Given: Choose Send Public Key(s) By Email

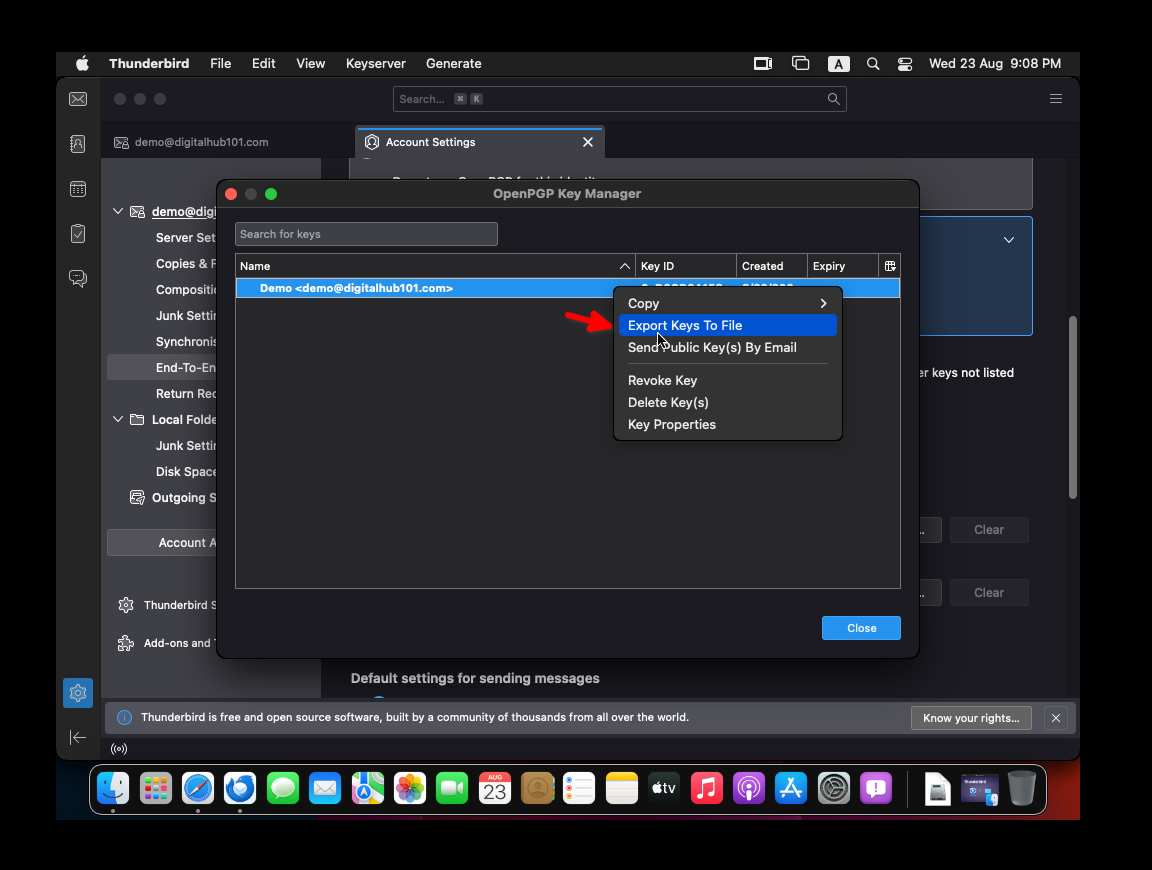Looking at the screenshot, I should tap(727, 348).
